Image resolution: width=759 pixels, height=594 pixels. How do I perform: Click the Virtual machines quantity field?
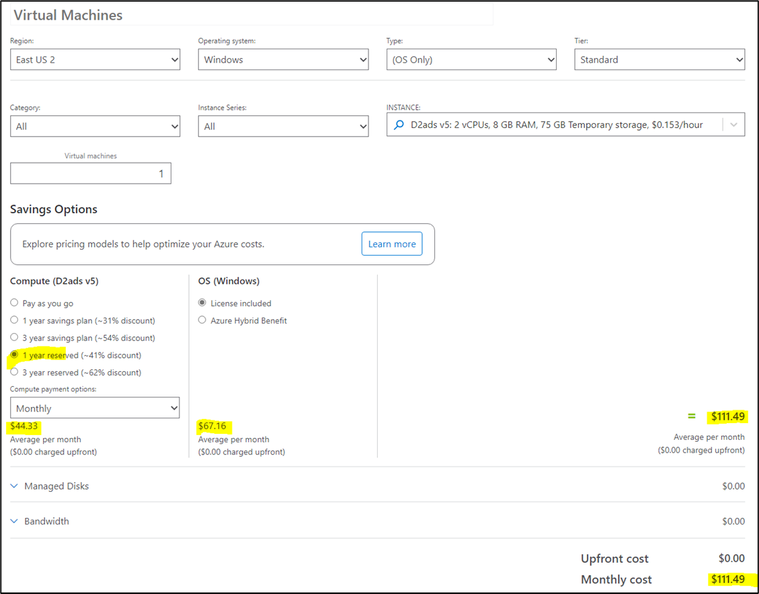coord(91,173)
